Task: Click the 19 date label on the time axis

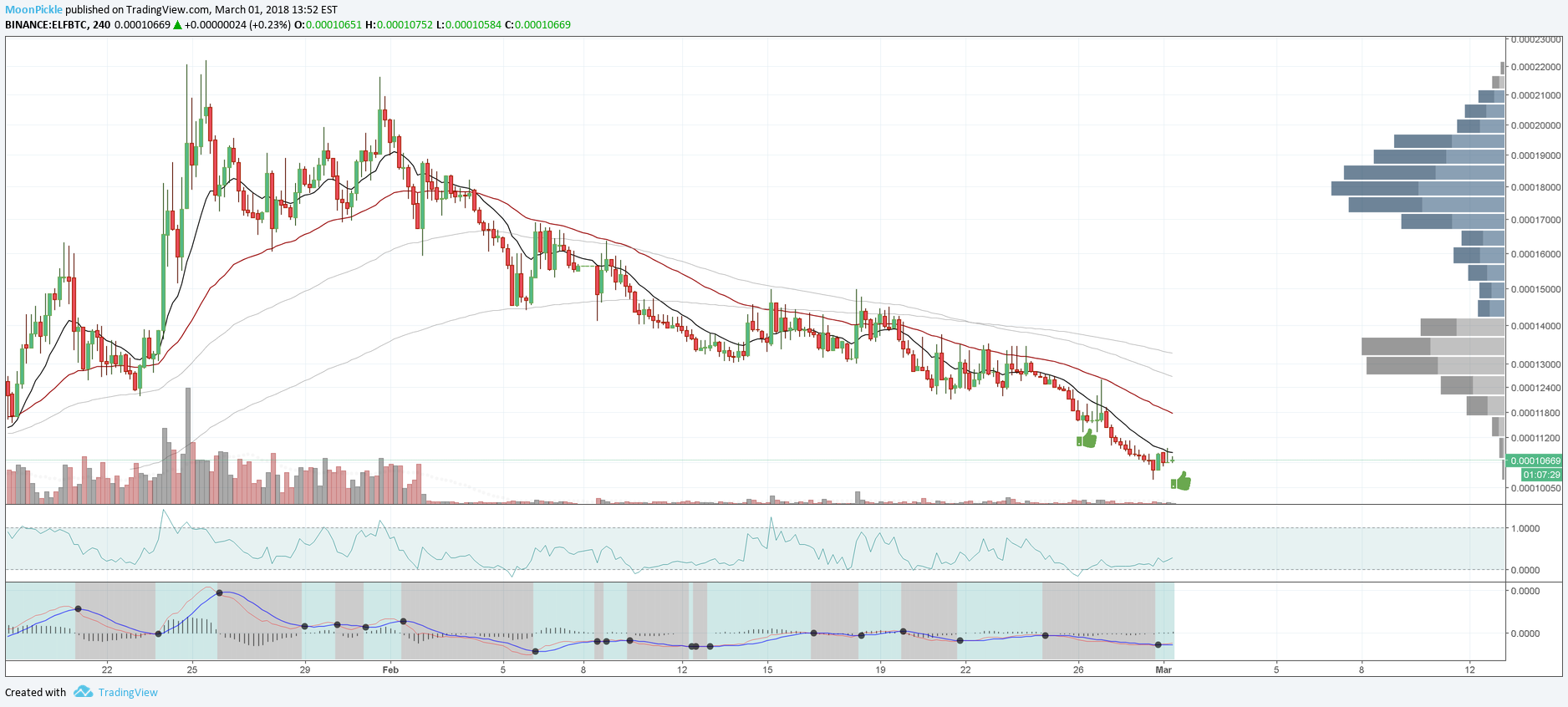Action: tap(880, 669)
